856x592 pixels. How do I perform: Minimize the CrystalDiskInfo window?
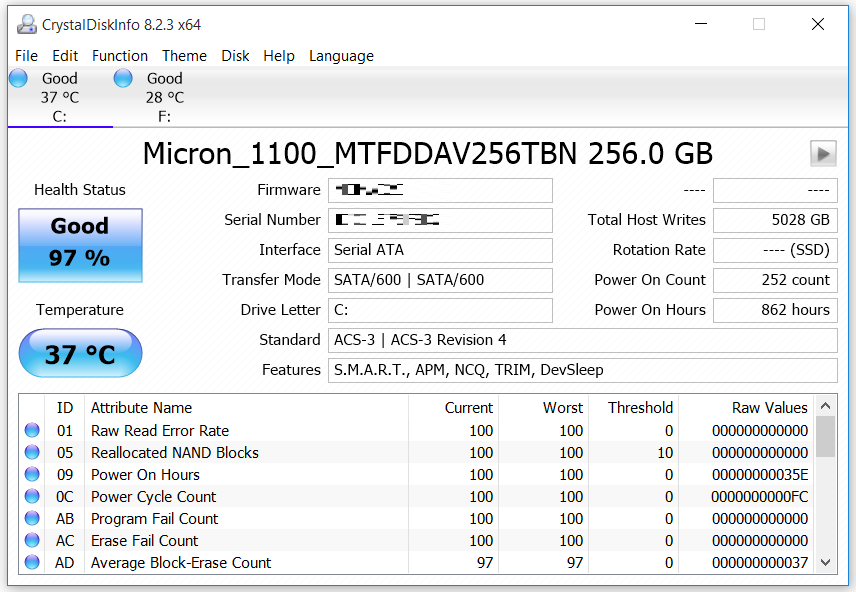pyautogui.click(x=701, y=24)
